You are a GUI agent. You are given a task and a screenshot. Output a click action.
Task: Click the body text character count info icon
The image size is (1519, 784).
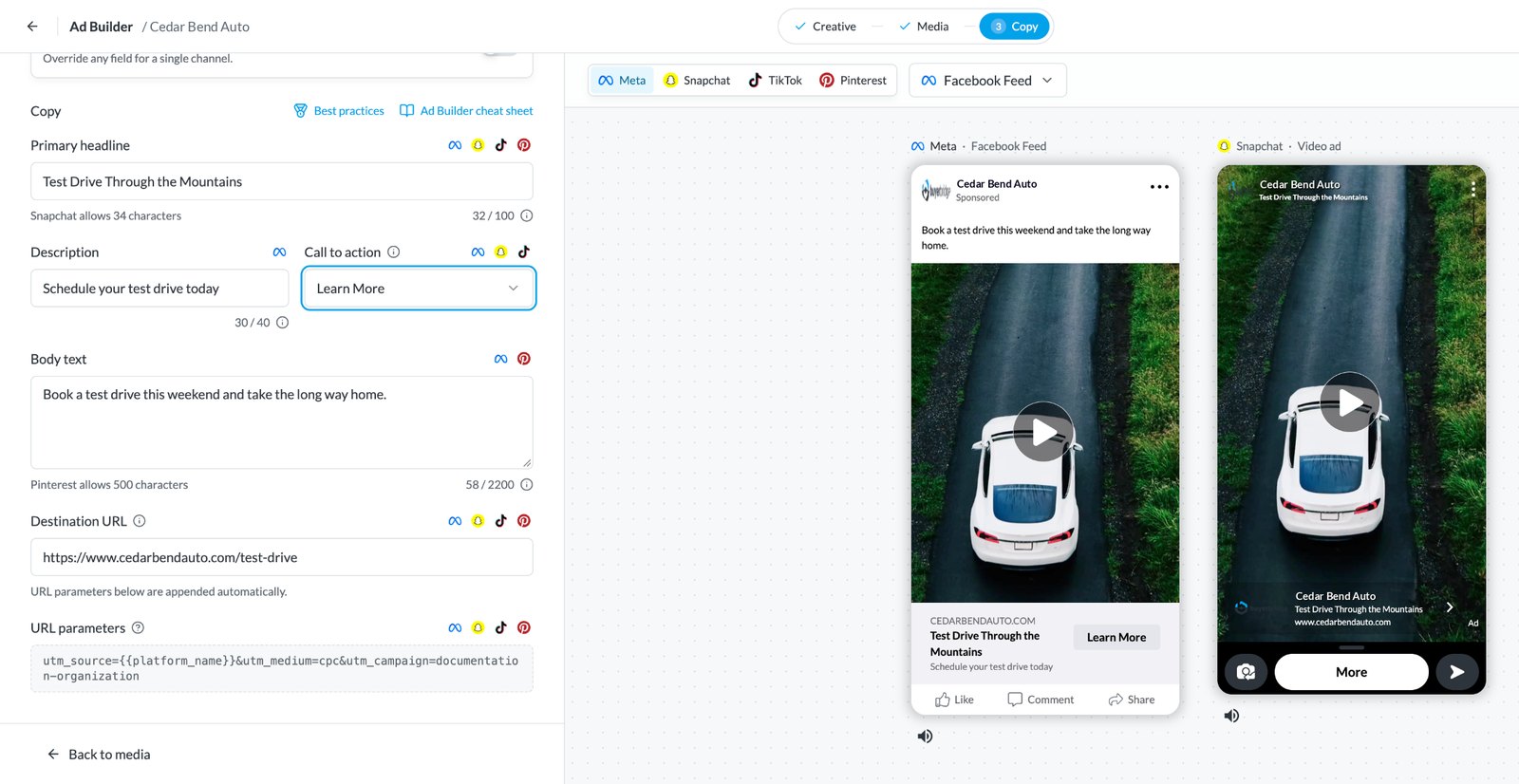tap(527, 484)
